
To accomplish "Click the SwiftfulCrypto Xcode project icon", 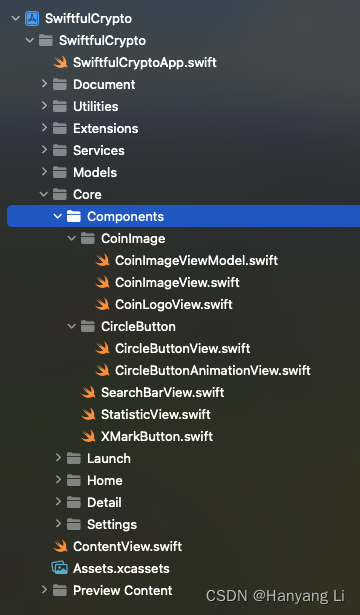I will [32, 18].
